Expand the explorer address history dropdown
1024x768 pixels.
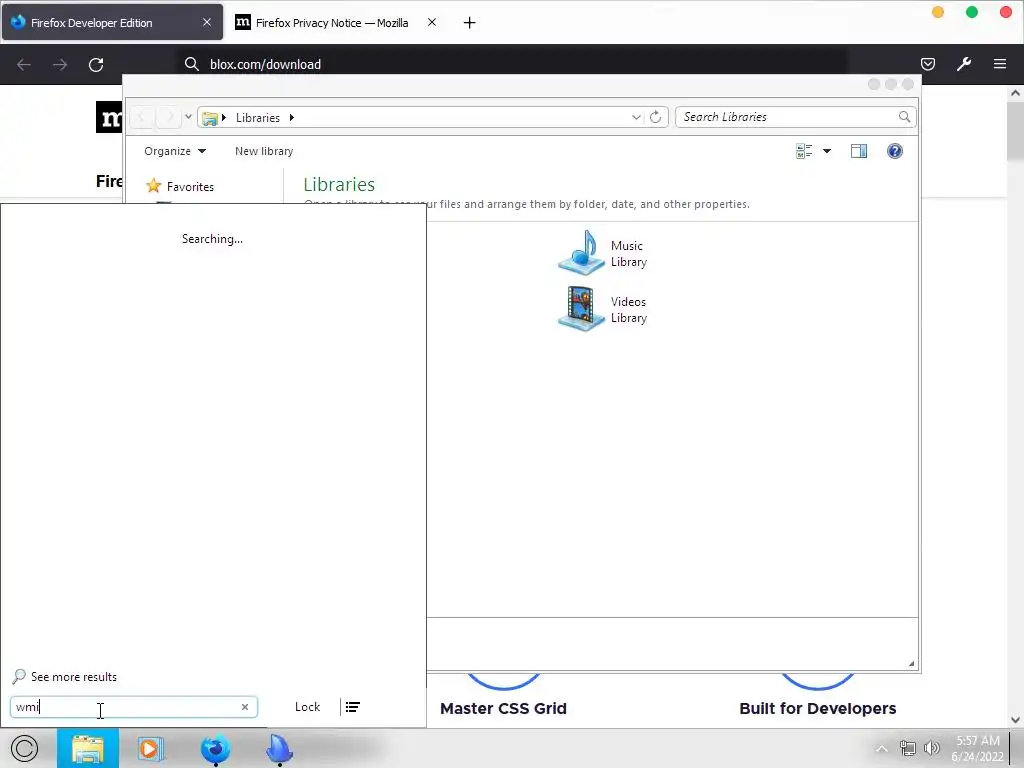click(636, 117)
